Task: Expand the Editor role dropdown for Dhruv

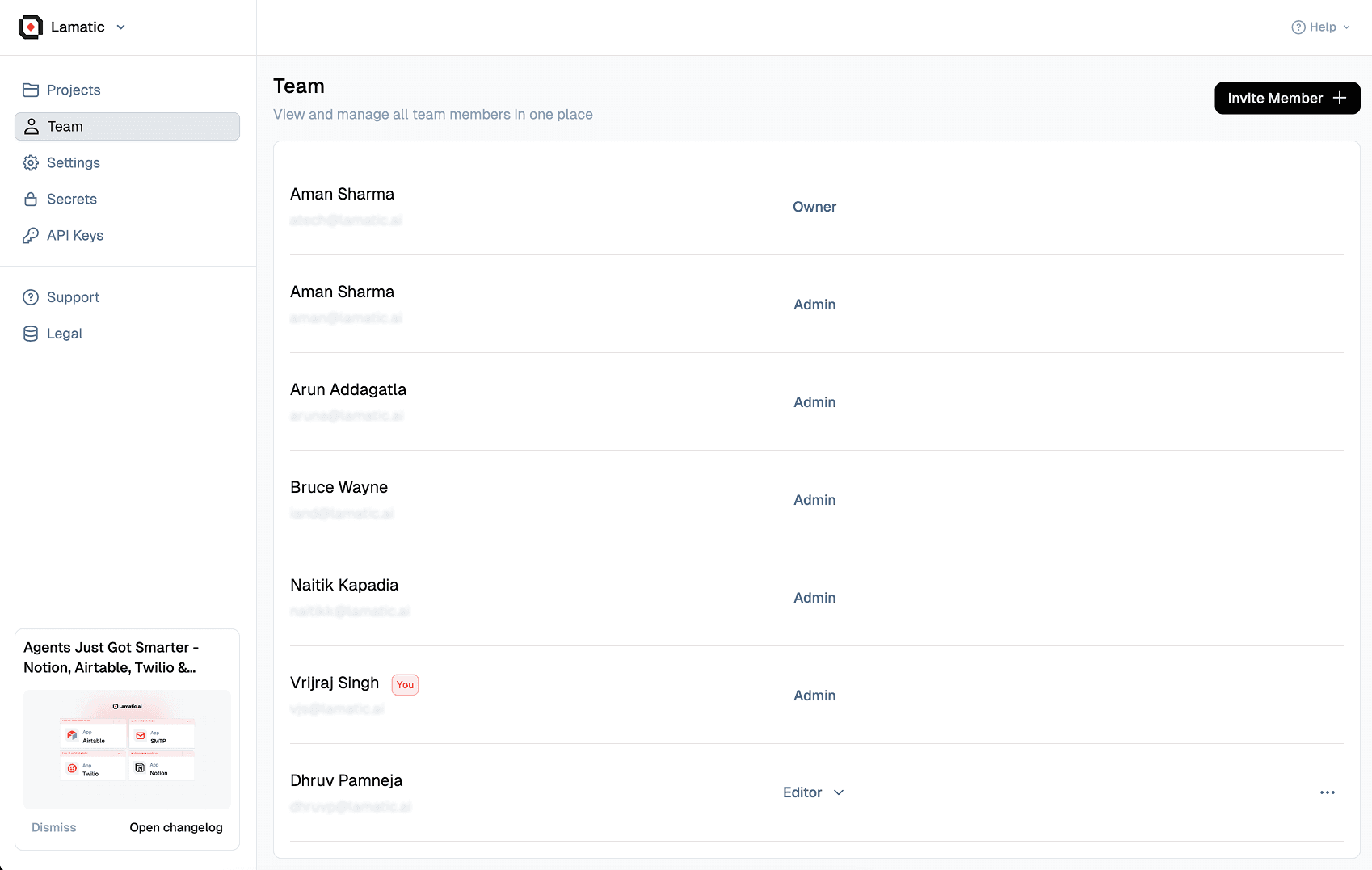Action: (813, 792)
